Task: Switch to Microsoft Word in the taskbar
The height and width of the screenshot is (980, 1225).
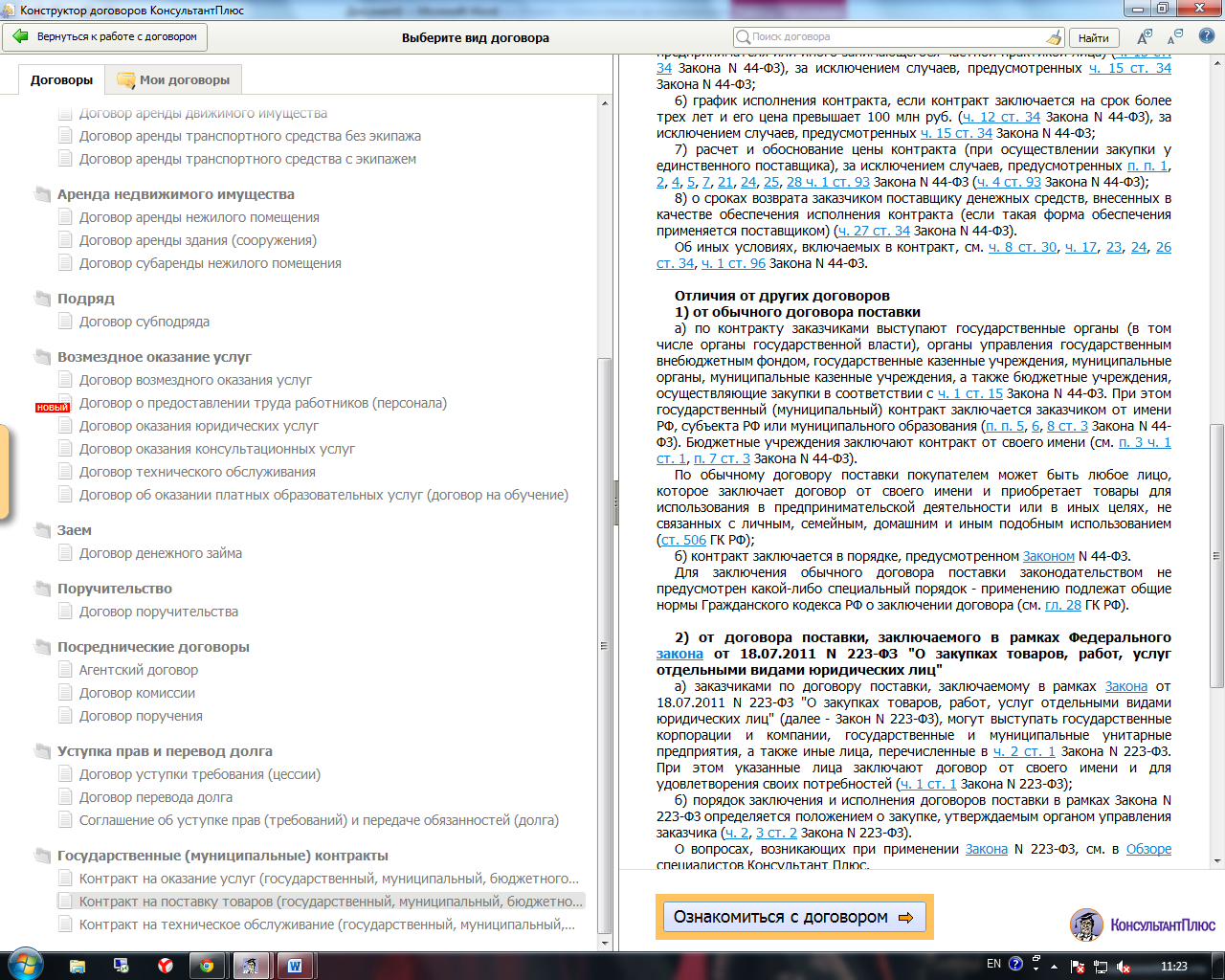Action: [x=295, y=966]
